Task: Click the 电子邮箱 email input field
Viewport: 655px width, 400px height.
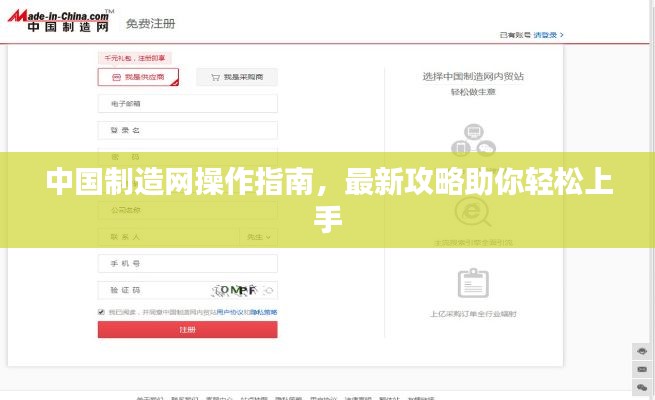Action: pyautogui.click(x=187, y=103)
